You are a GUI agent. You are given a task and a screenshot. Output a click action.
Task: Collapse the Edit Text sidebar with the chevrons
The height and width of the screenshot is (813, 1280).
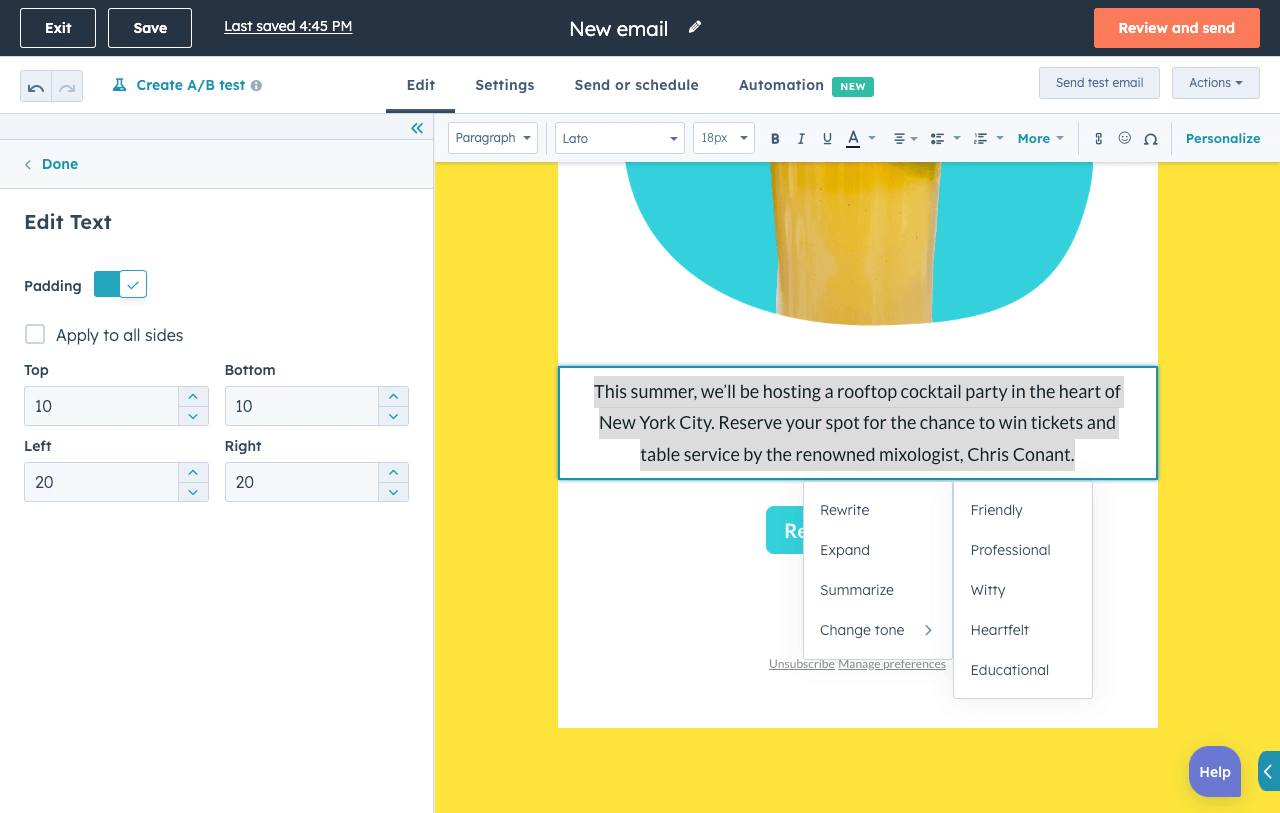tap(417, 127)
